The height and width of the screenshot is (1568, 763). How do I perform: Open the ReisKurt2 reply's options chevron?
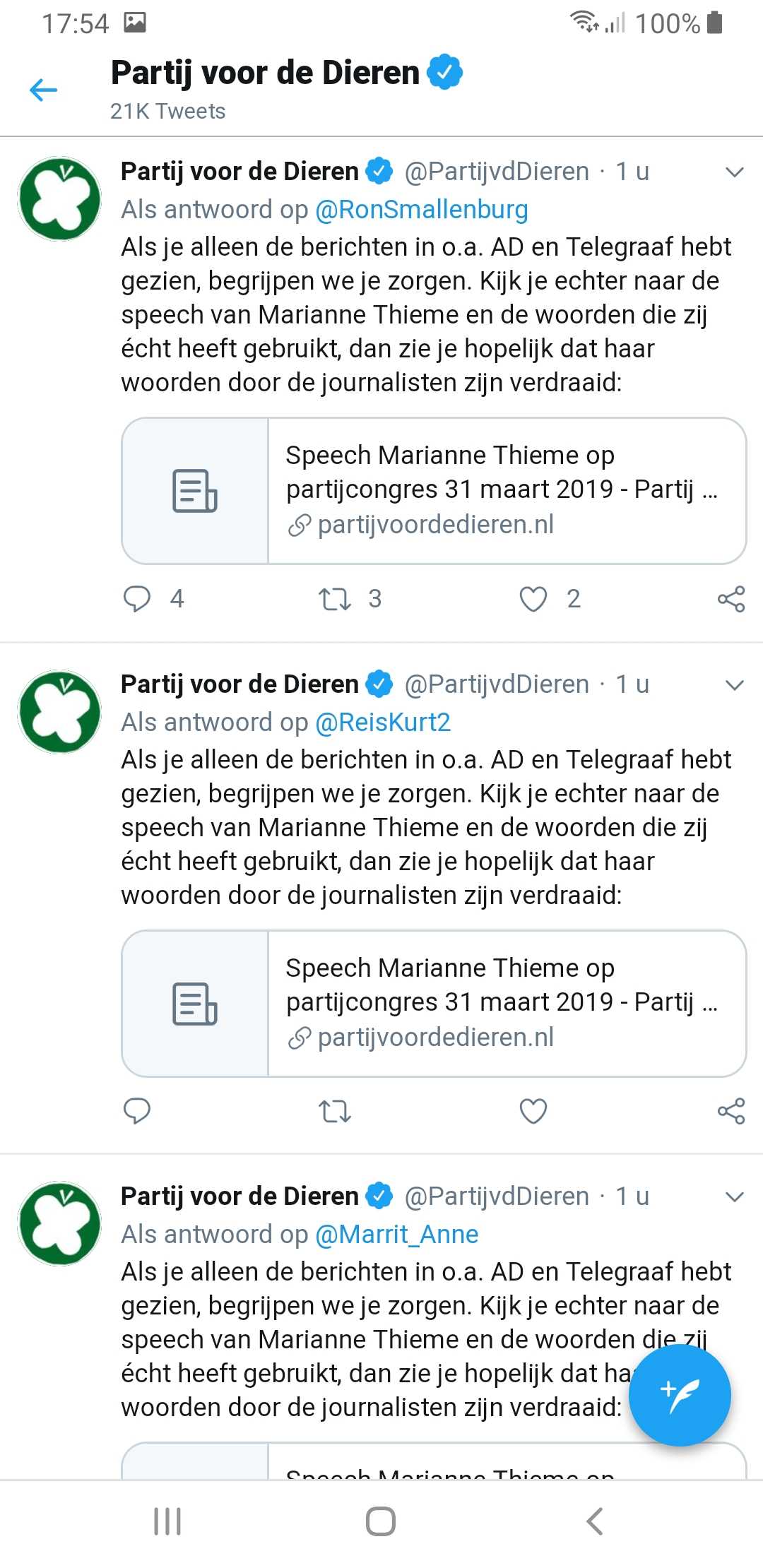[x=735, y=685]
